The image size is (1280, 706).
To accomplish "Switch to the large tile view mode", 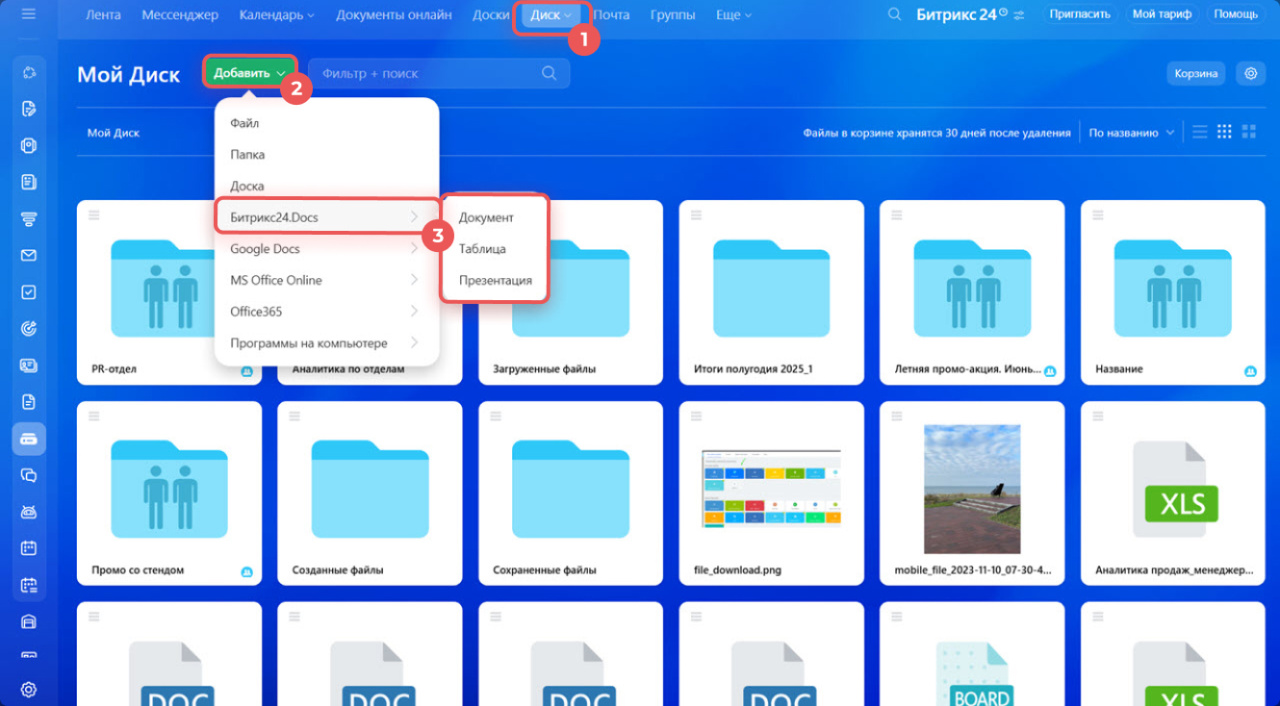I will coord(1249,132).
